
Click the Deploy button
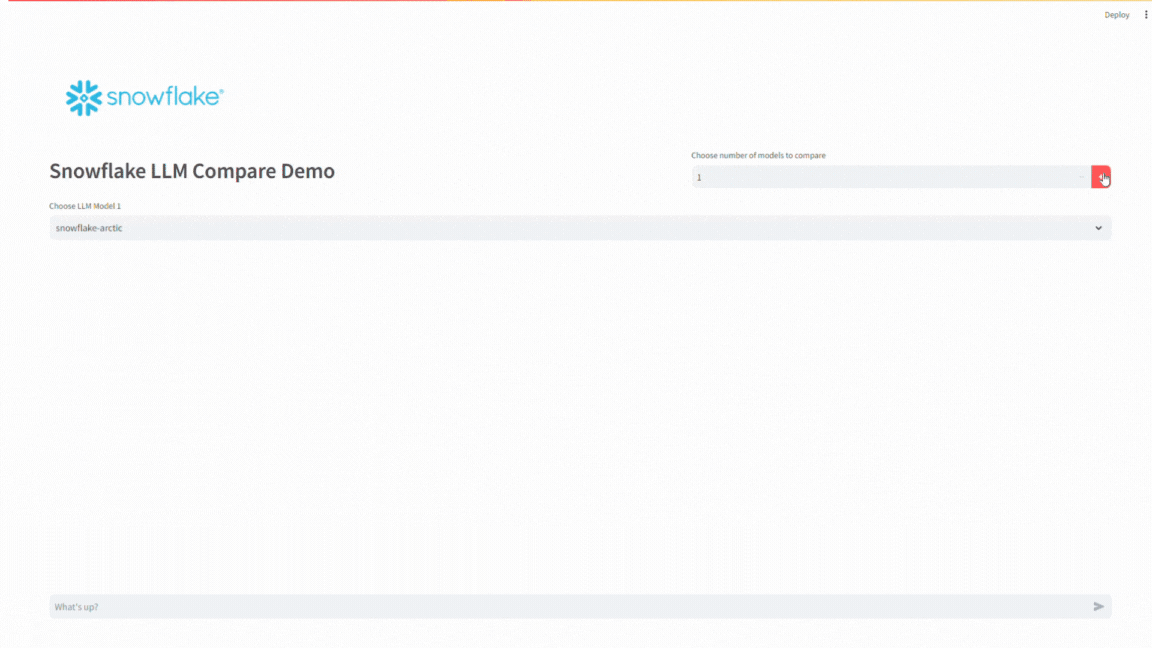tap(1116, 15)
